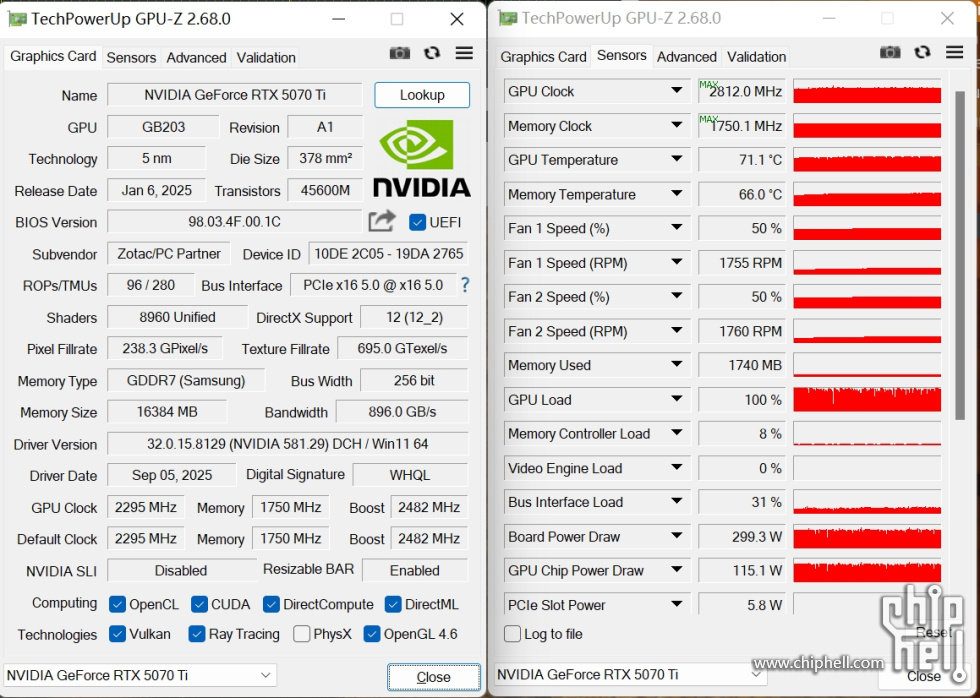
Task: Click the Driver Date value Sep 05, 2025
Action: [x=172, y=475]
